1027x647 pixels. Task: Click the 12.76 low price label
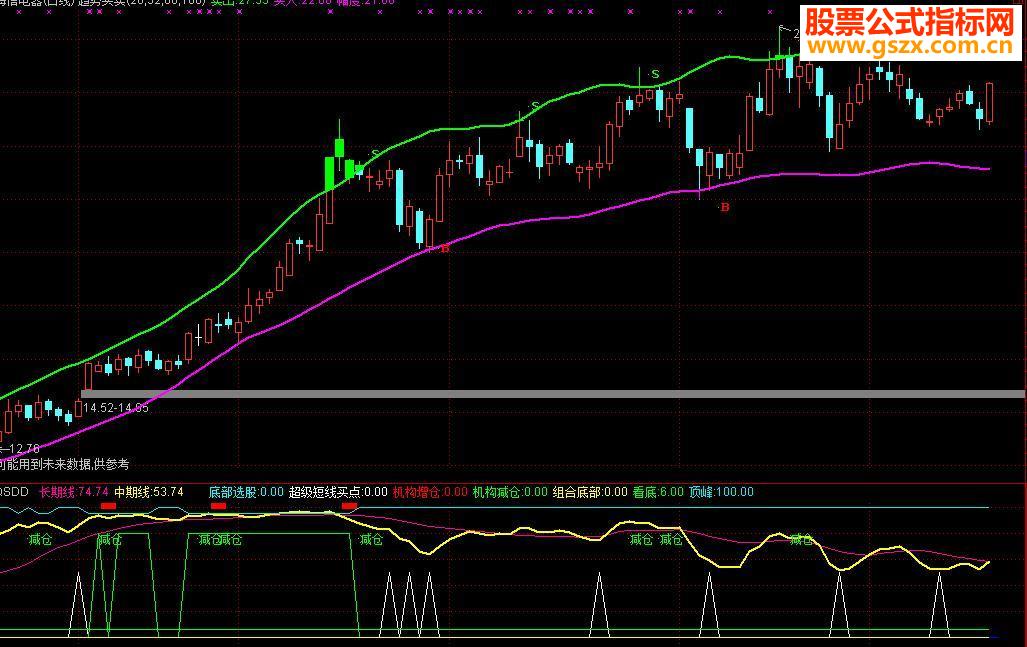[22, 449]
